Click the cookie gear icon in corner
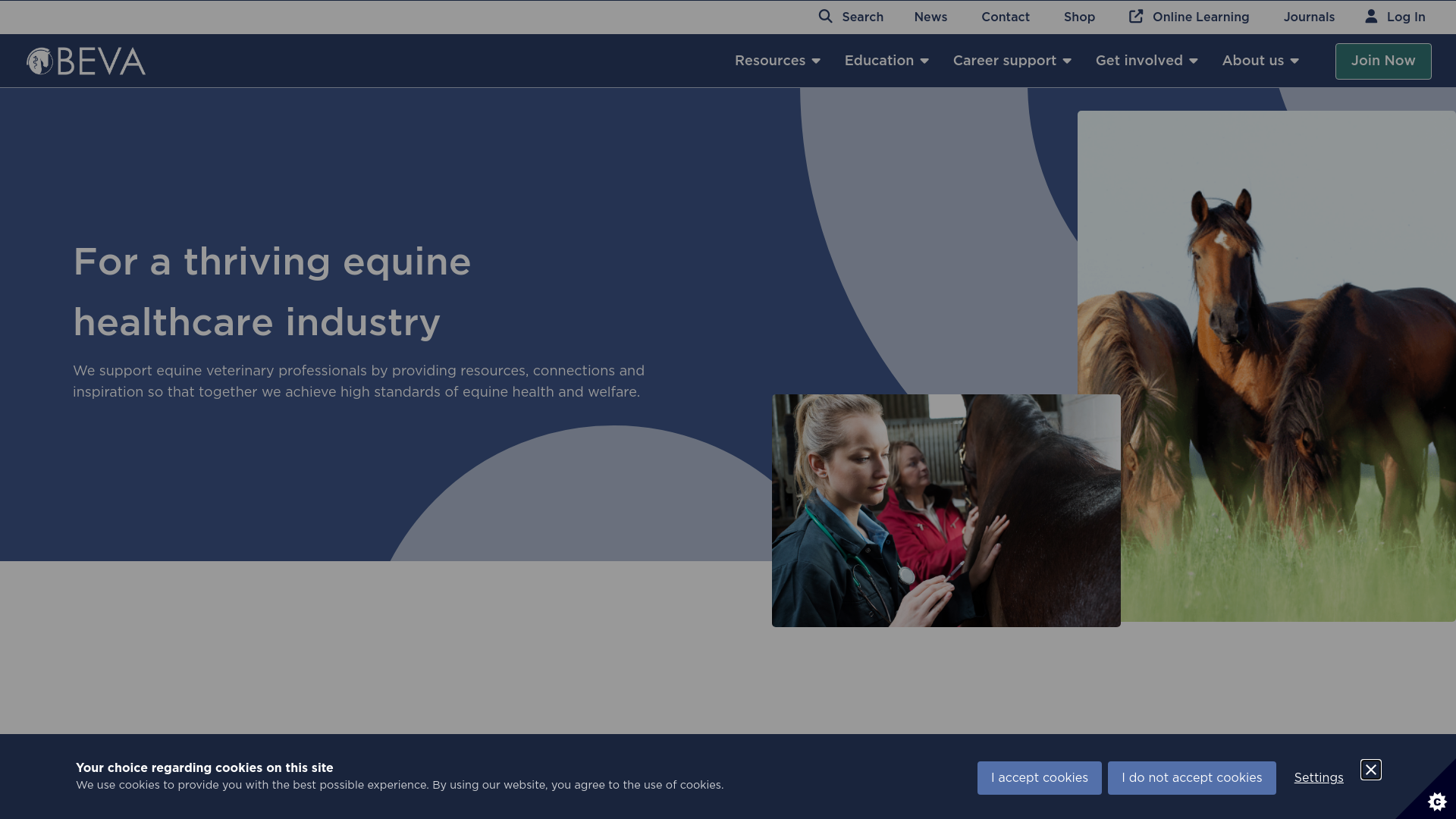 [x=1437, y=801]
